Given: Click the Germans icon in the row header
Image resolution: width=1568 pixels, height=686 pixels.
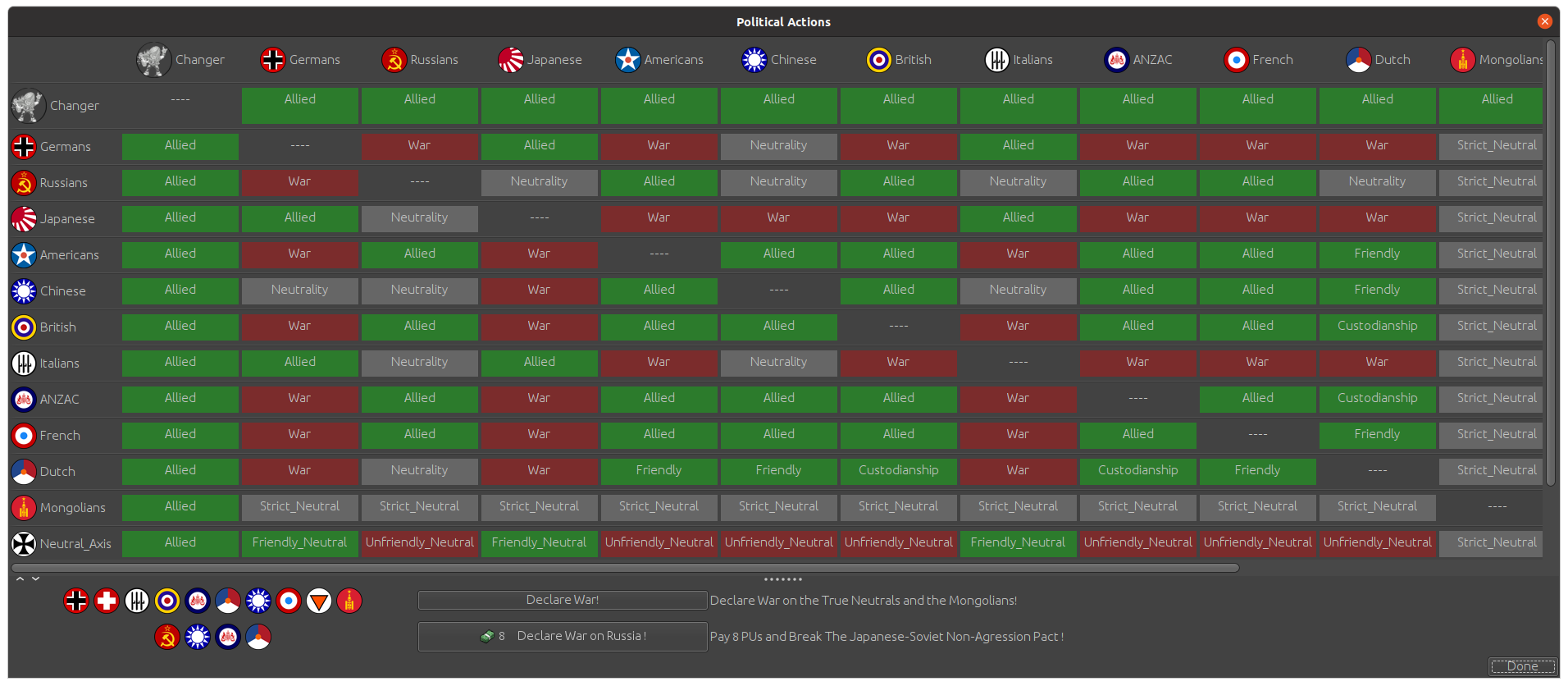Looking at the screenshot, I should (x=24, y=147).
